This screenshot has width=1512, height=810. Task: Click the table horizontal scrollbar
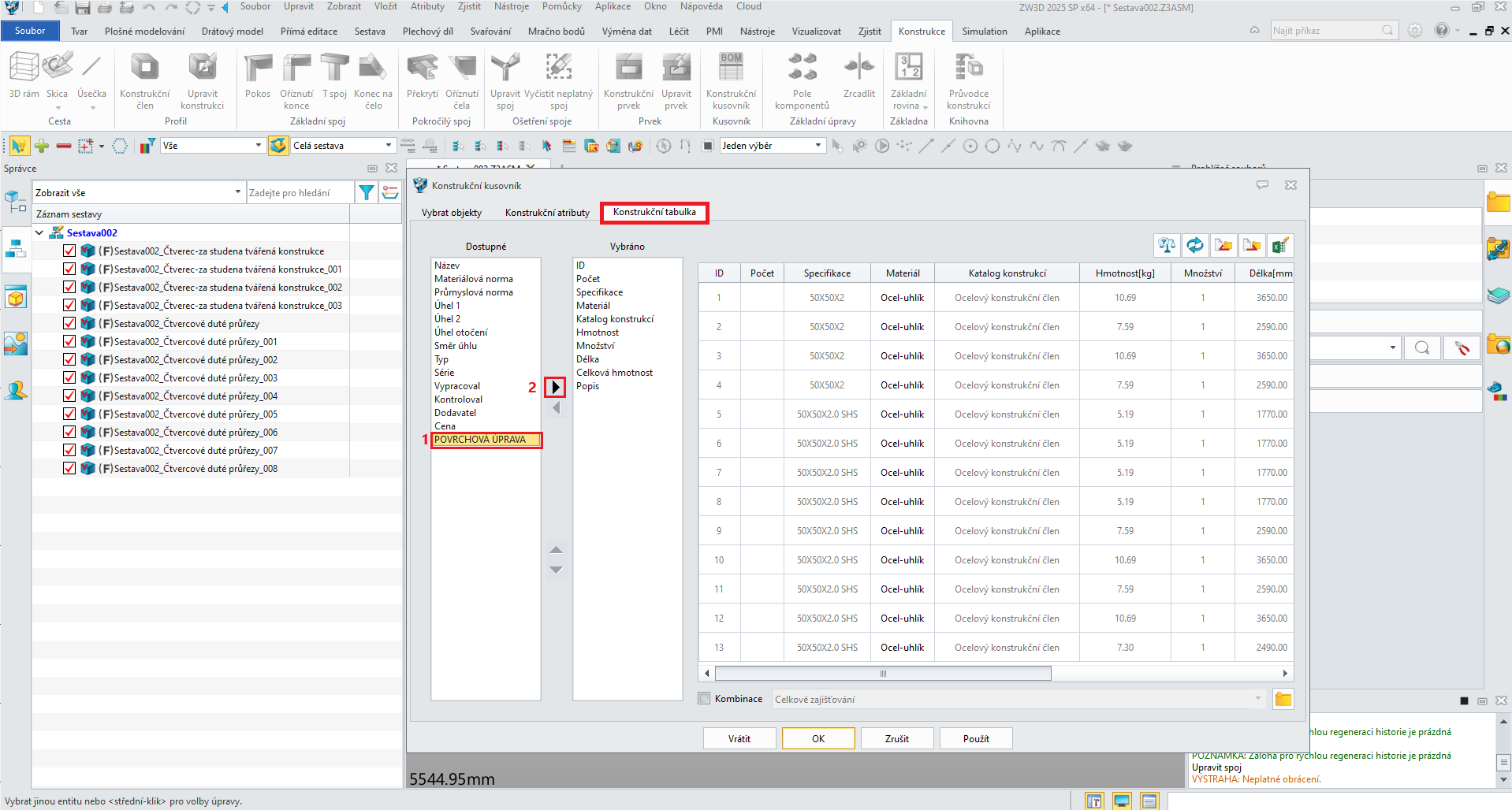(x=883, y=673)
